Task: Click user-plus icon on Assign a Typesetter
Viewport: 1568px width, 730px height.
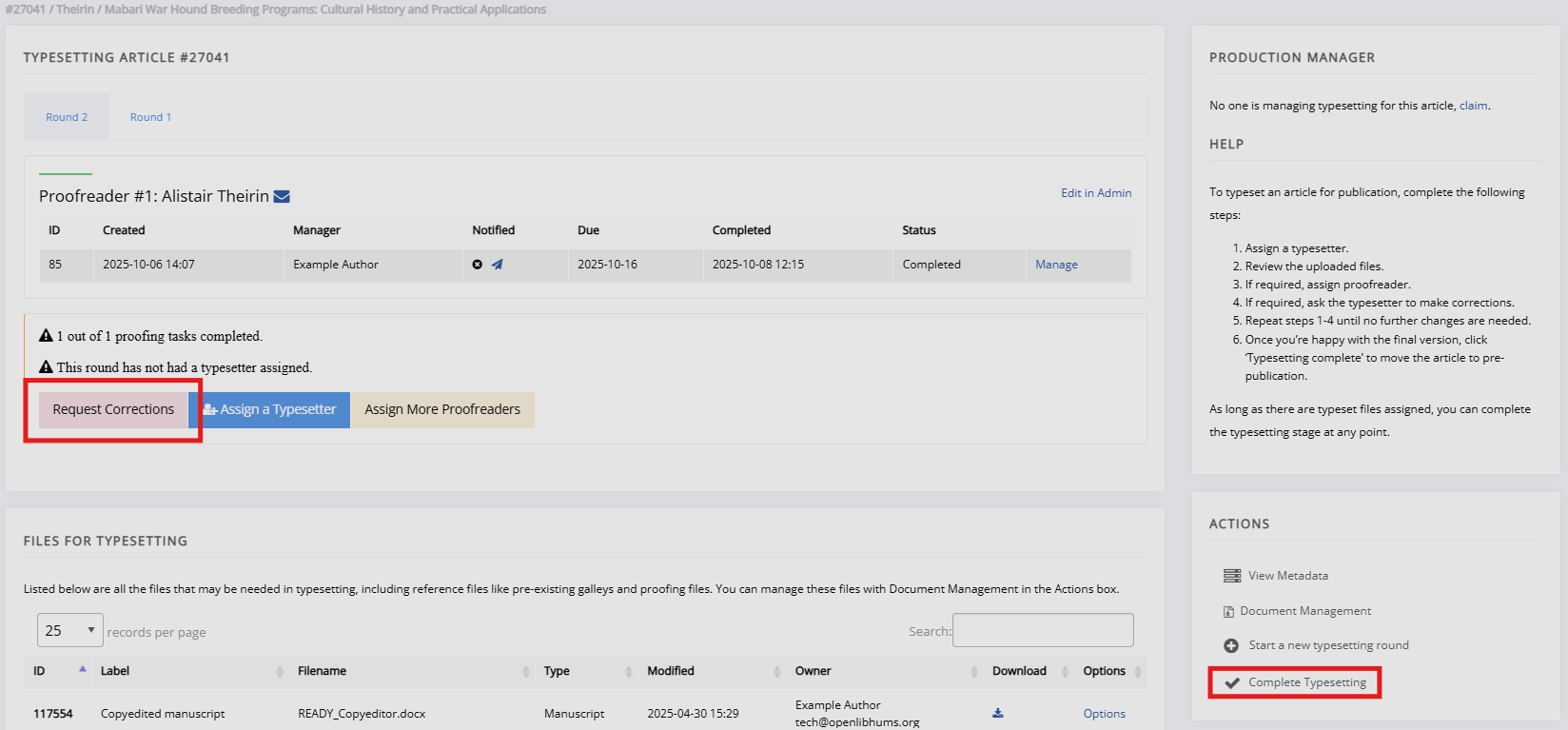Action: tap(210, 409)
